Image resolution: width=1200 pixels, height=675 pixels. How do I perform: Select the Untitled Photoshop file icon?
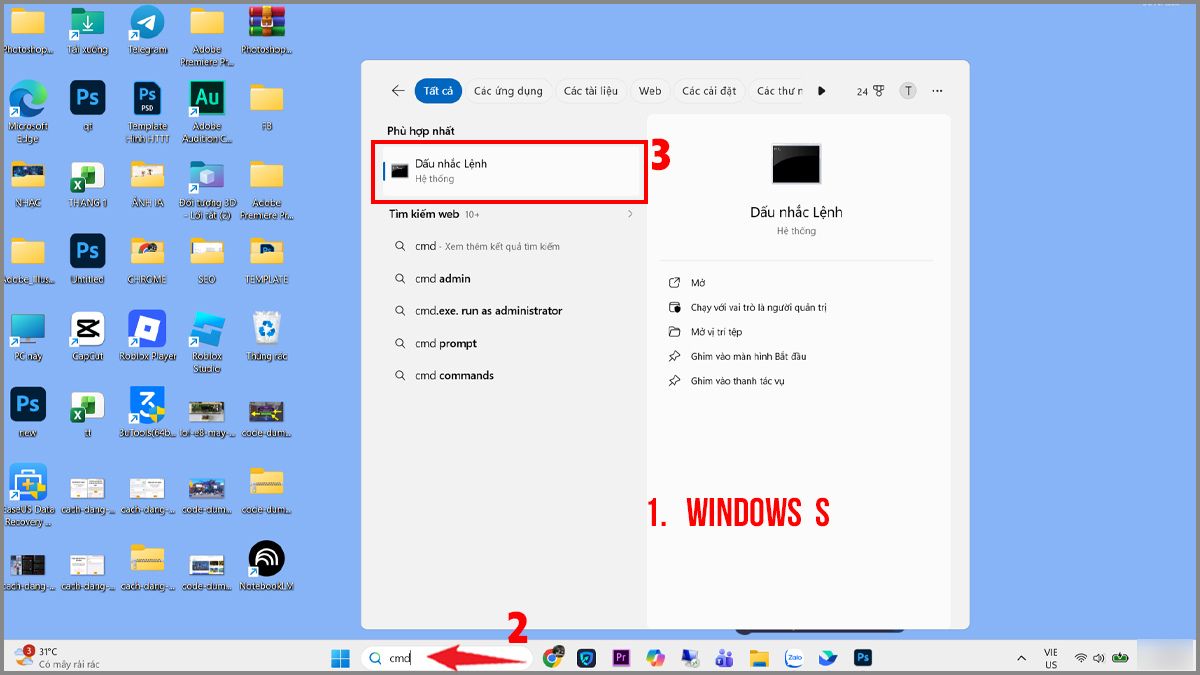click(87, 260)
